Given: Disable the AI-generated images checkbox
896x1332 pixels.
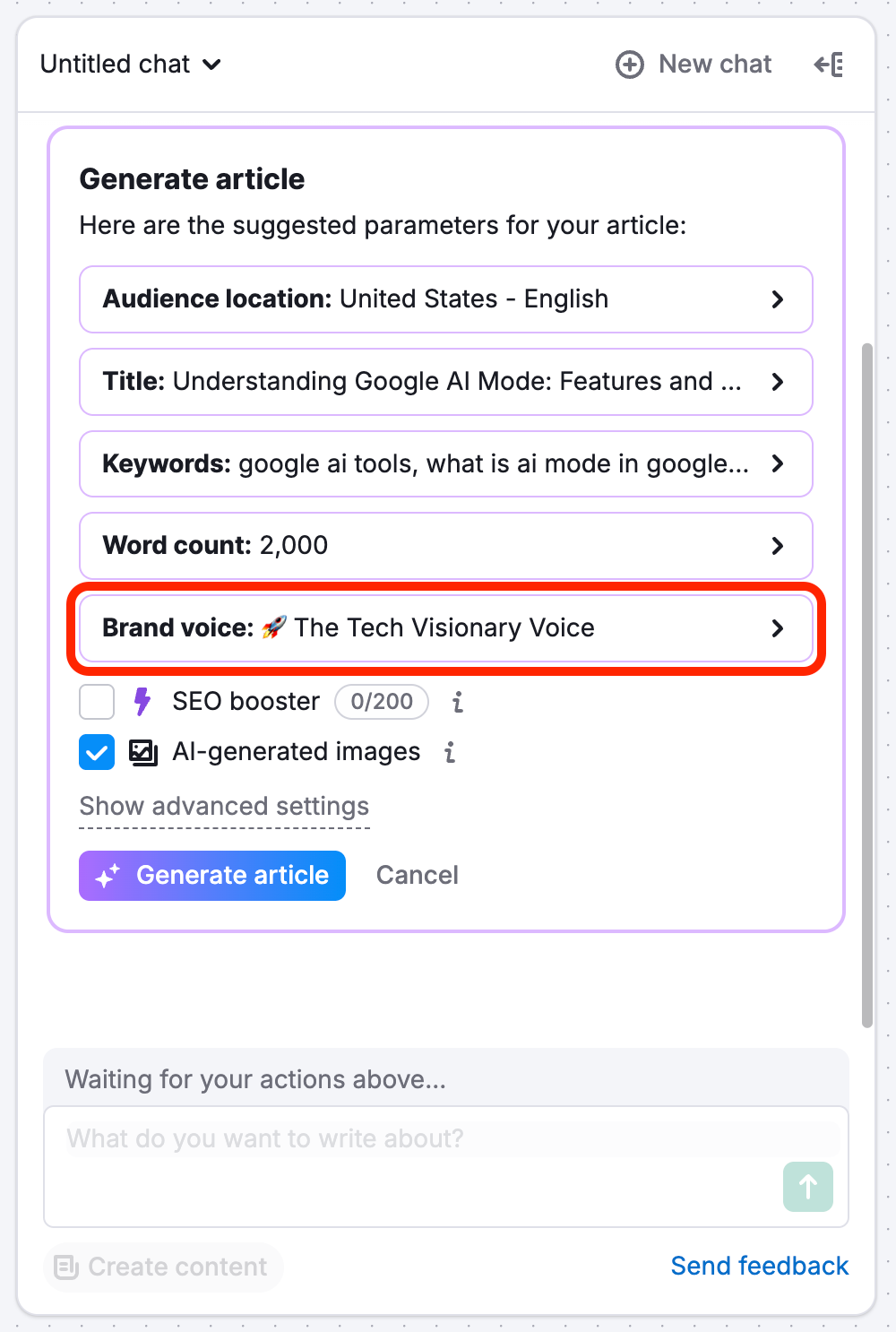Looking at the screenshot, I should coord(96,753).
